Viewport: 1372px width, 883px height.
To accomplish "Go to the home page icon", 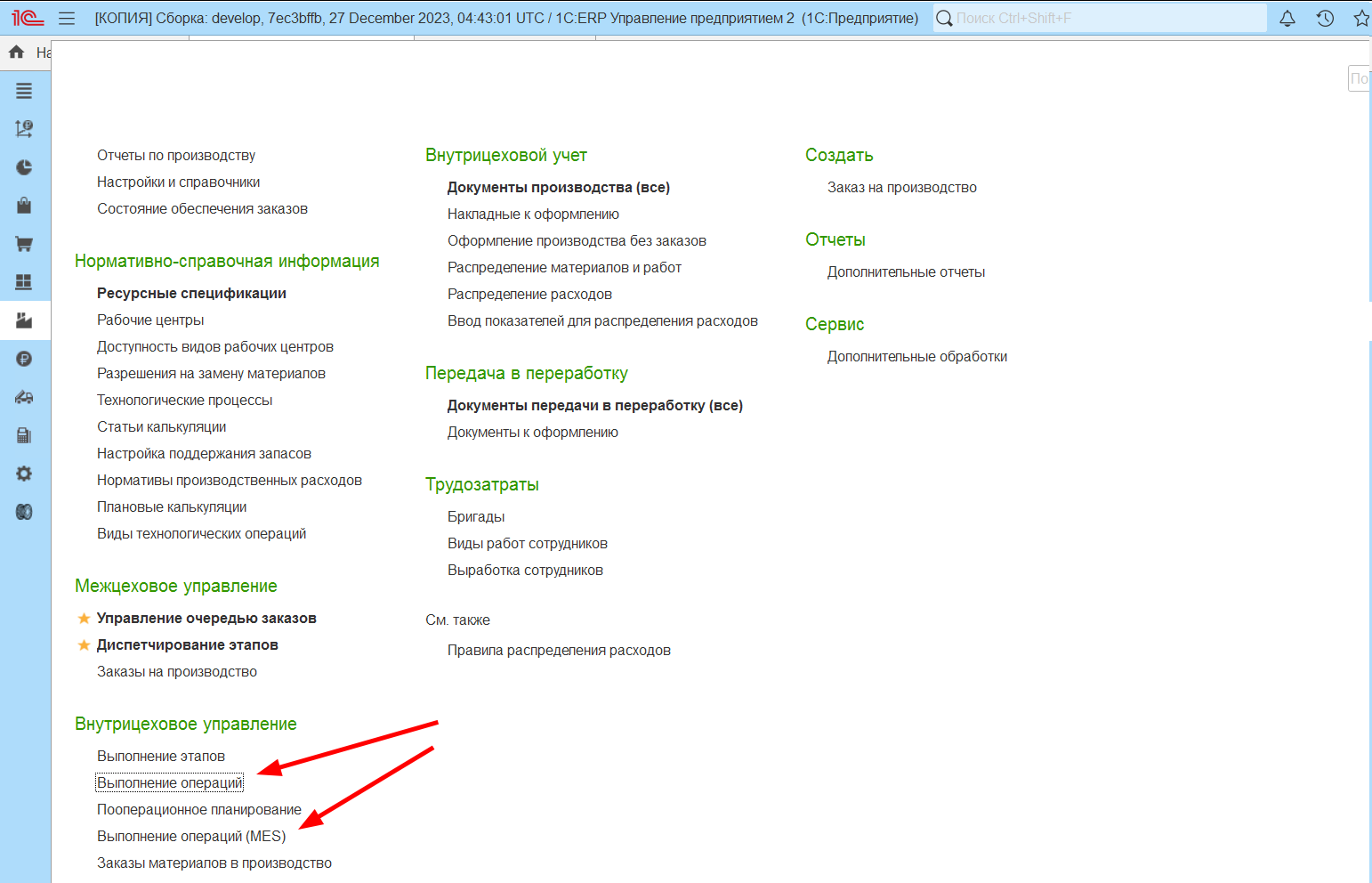I will click(x=16, y=53).
